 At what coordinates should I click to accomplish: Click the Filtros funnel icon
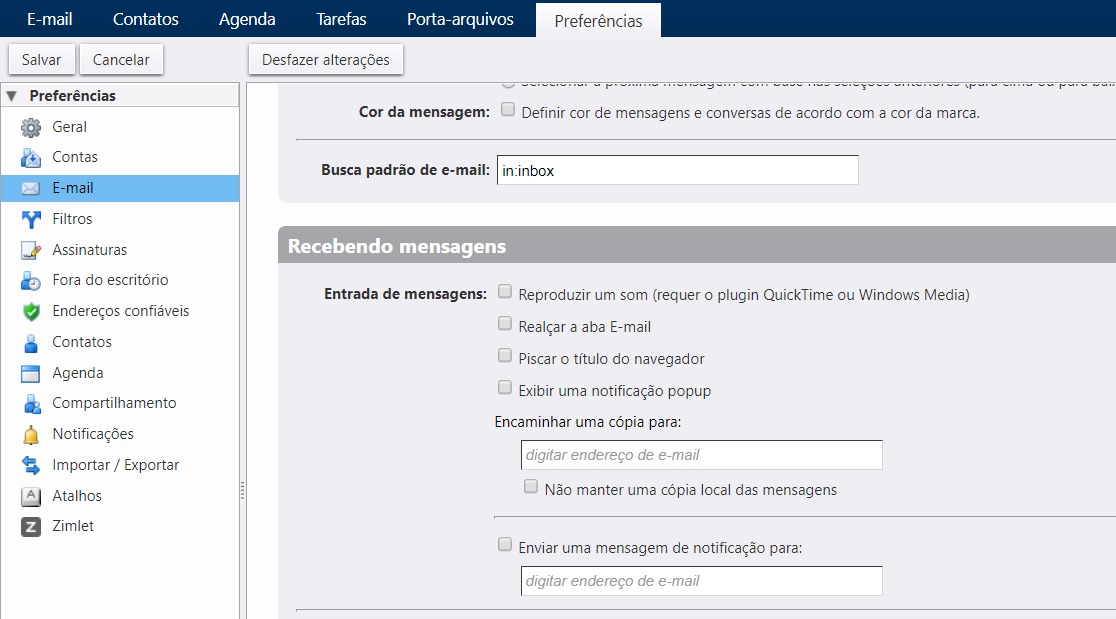(31, 219)
